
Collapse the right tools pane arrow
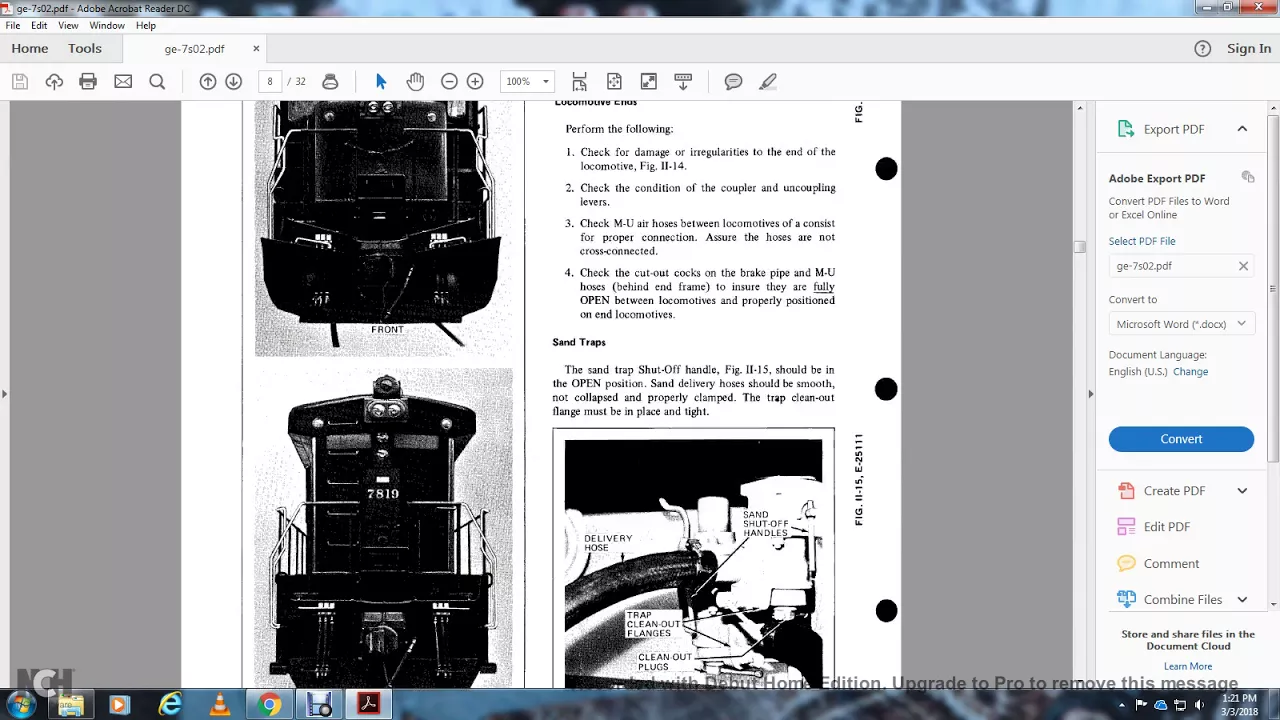pyautogui.click(x=1090, y=394)
